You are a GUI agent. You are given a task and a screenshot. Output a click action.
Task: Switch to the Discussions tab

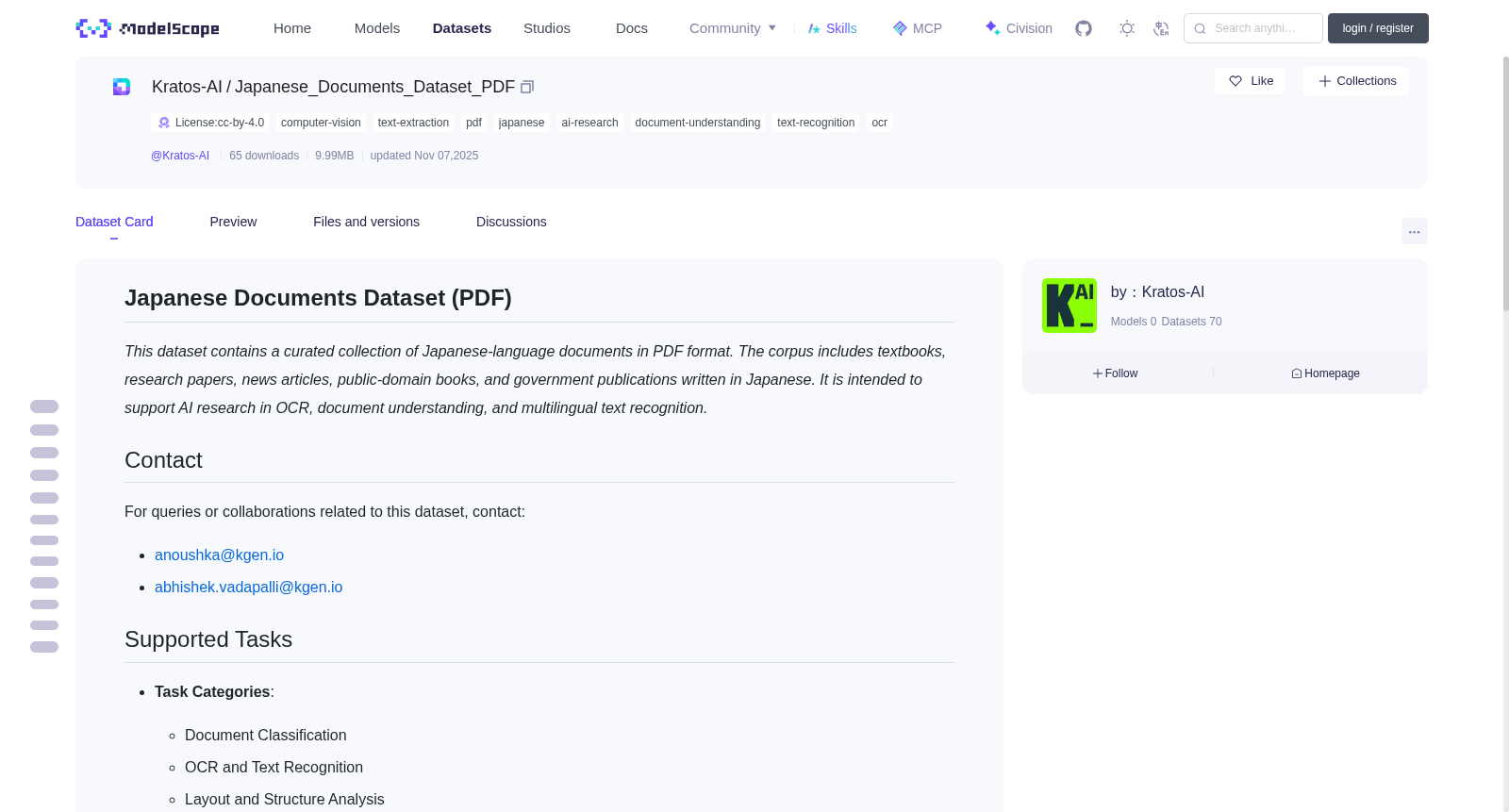(x=511, y=222)
